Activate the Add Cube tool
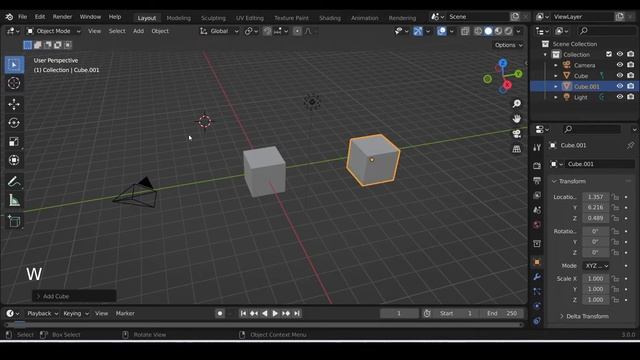 point(14,221)
